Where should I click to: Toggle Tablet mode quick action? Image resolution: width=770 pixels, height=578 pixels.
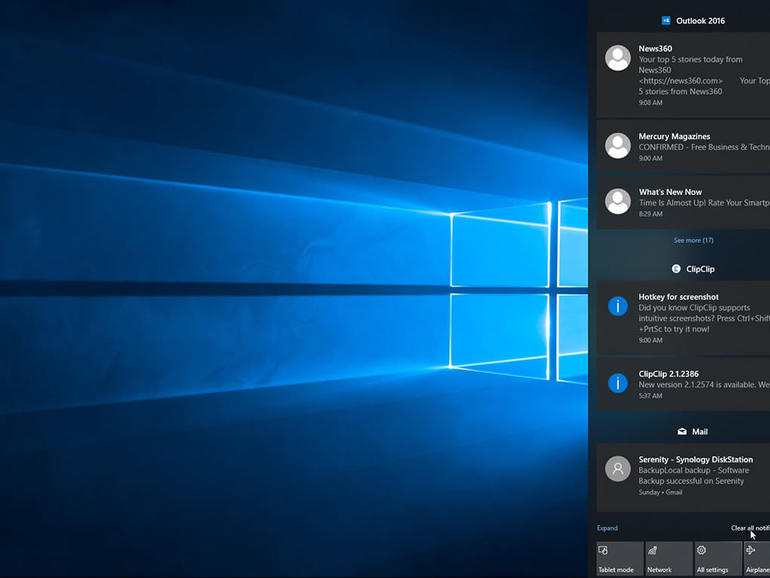[x=620, y=558]
